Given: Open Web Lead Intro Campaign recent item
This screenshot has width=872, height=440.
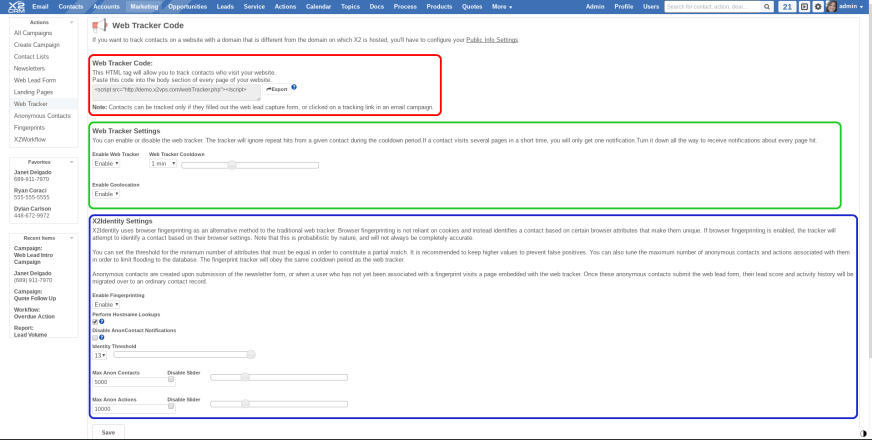Looking at the screenshot, I should click(x=33, y=258).
